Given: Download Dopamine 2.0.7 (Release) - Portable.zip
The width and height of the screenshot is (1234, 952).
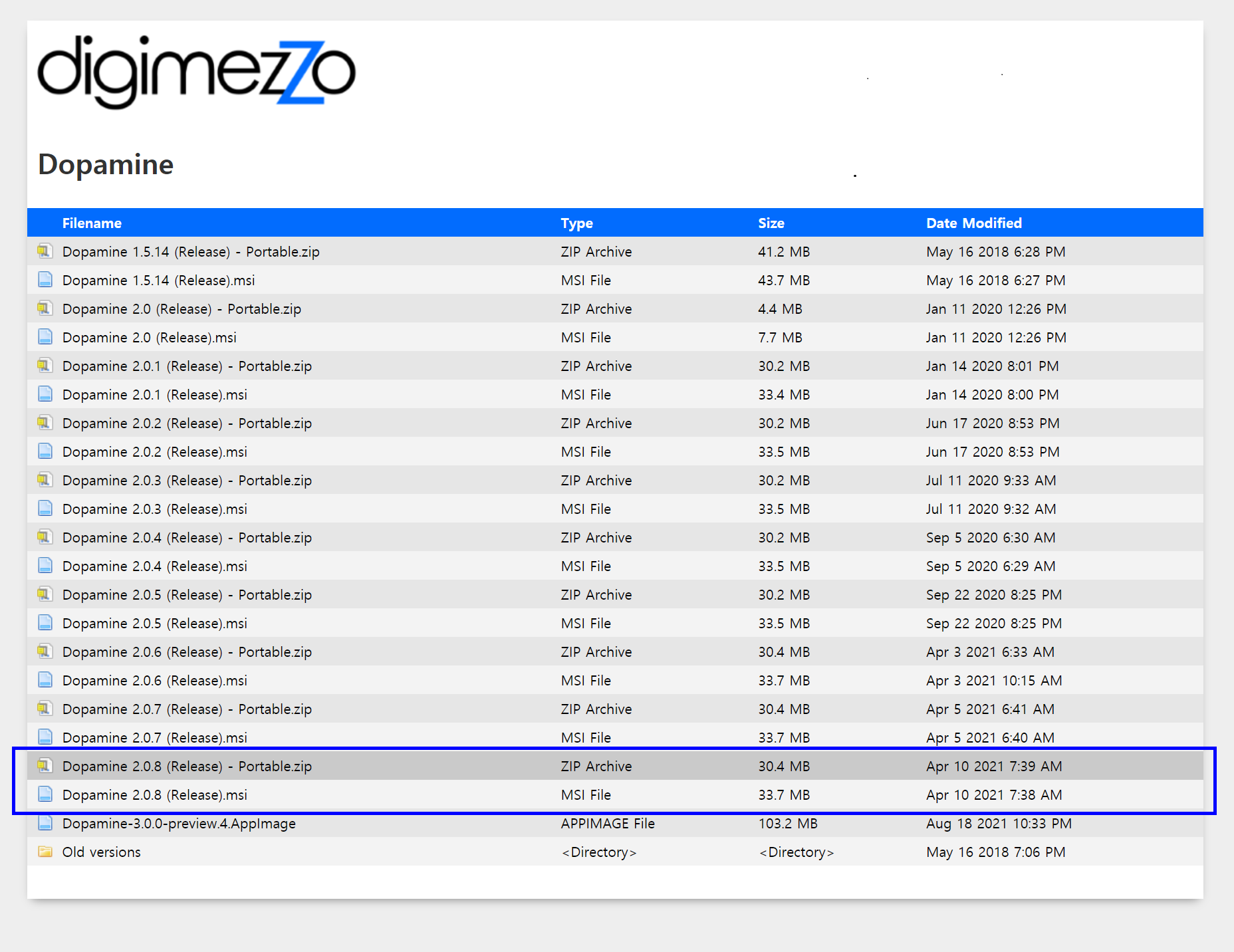Looking at the screenshot, I should pos(187,709).
